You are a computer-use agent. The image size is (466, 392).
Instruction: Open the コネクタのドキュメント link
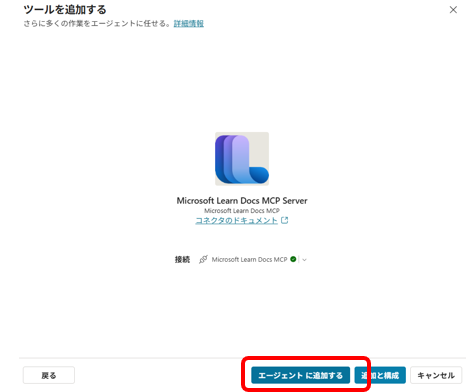(x=236, y=221)
